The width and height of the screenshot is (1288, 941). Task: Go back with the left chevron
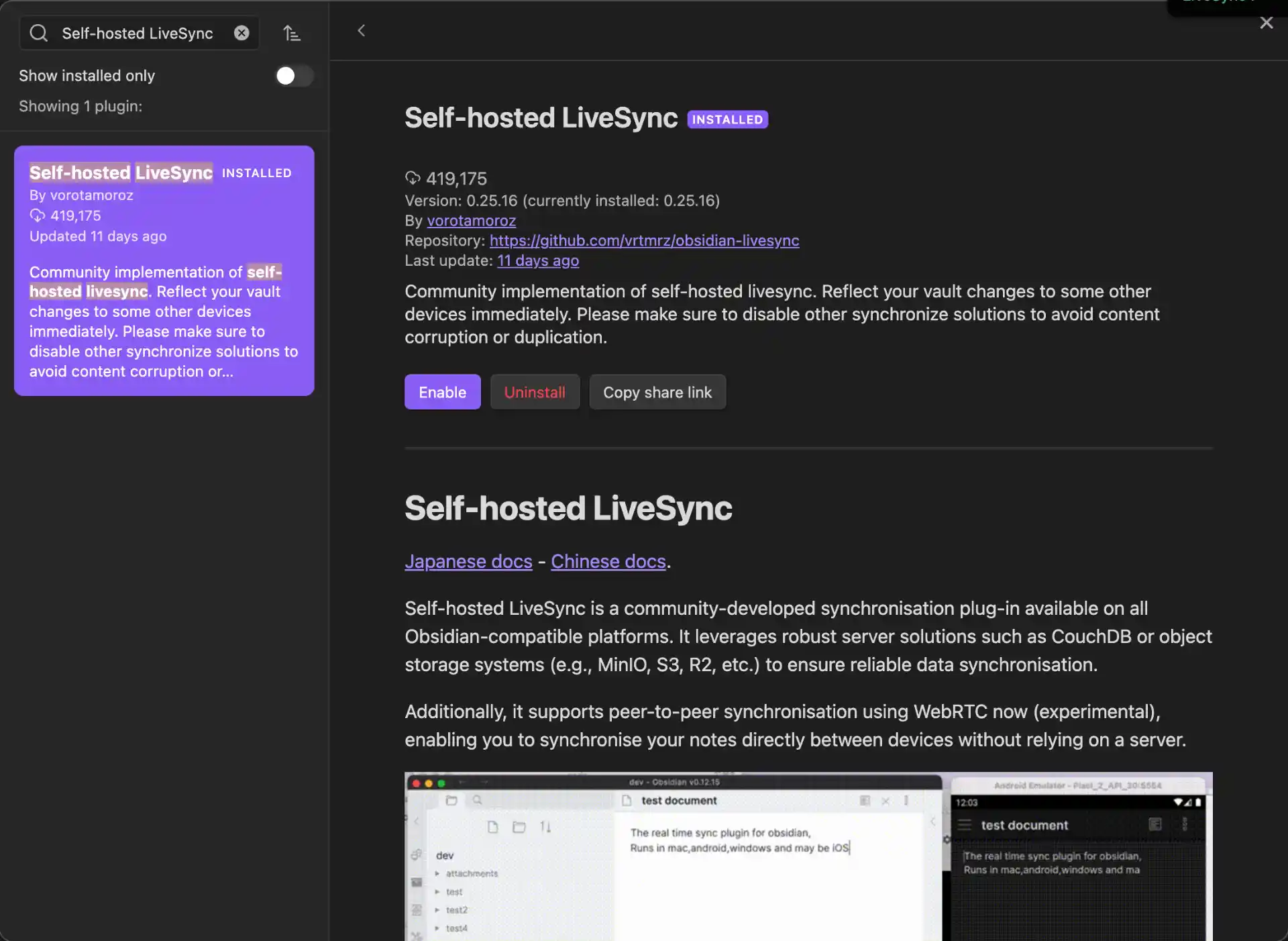tap(362, 31)
